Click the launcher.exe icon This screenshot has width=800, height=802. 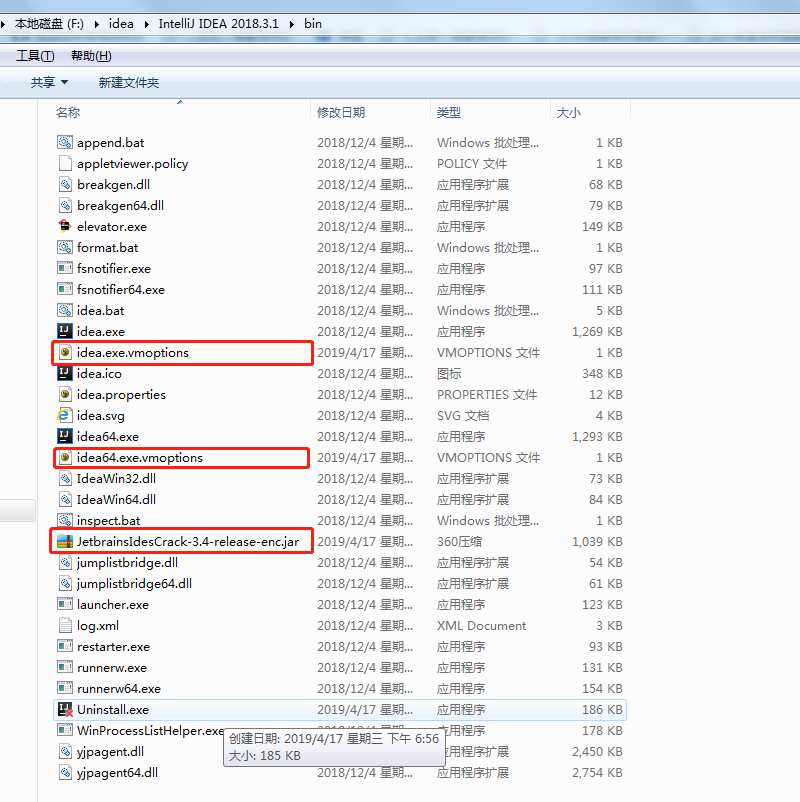(x=65, y=604)
